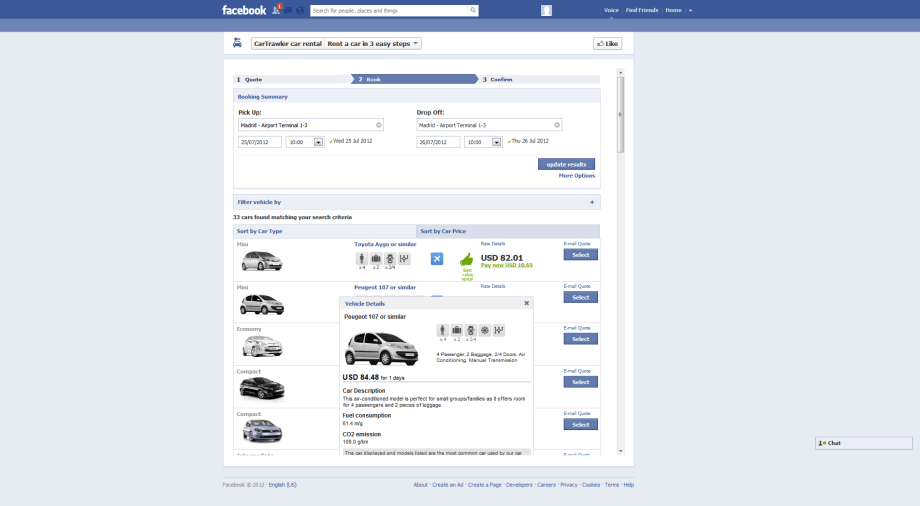Click the Like button
Screen dimensions: 920x506
point(607,43)
